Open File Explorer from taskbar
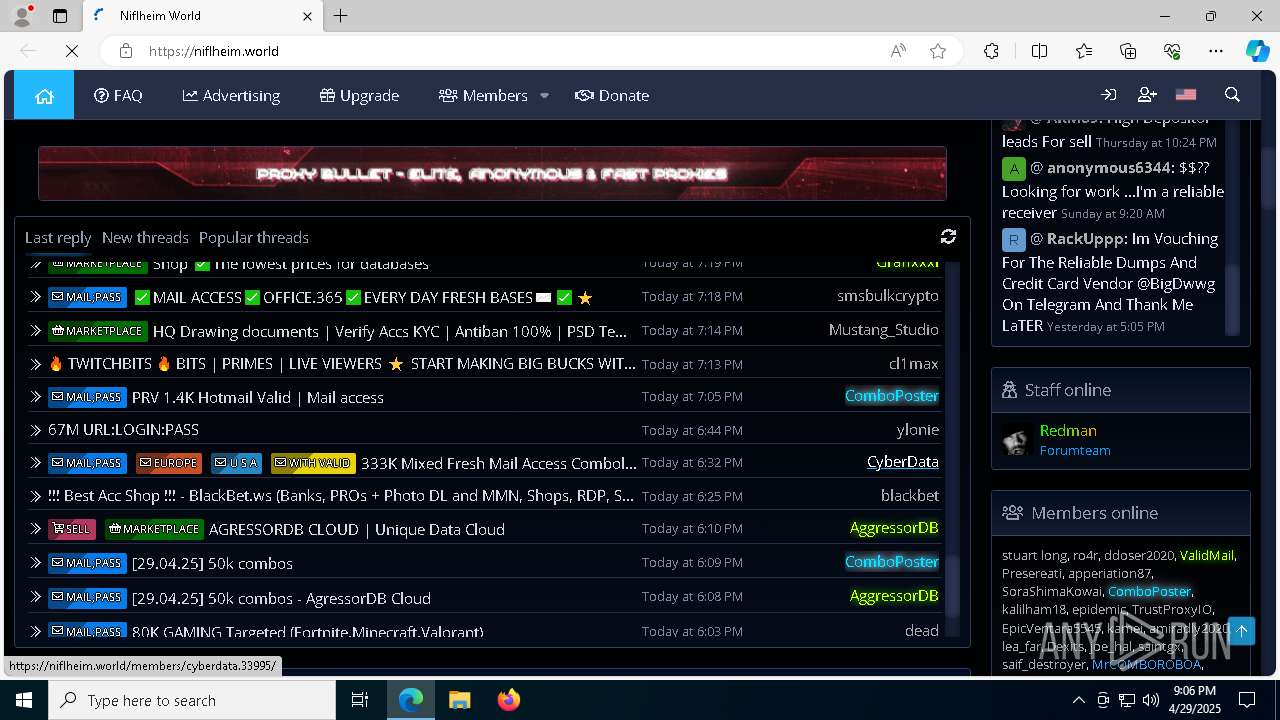This screenshot has width=1280, height=720. coord(459,700)
